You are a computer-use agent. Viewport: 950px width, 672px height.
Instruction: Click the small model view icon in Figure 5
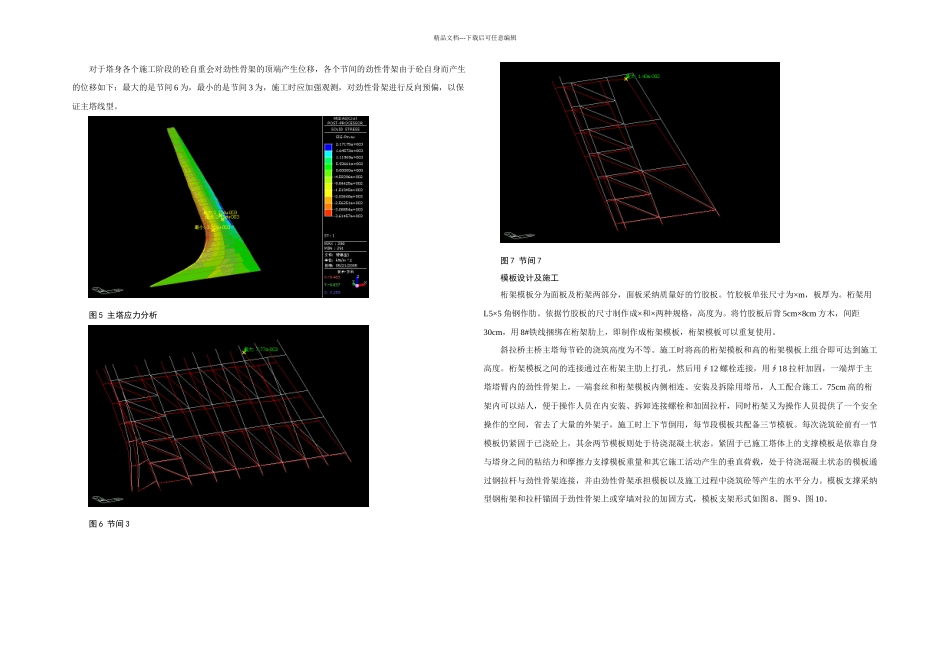107,290
